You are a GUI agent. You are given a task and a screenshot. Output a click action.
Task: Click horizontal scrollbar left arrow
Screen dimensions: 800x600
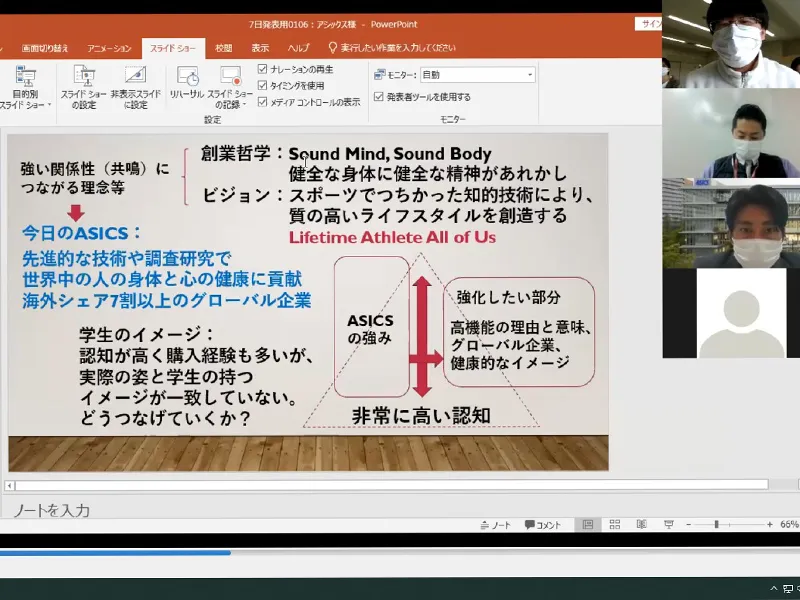point(9,485)
